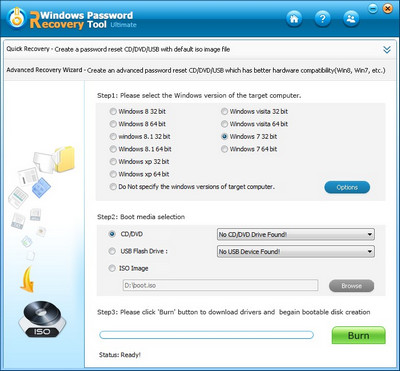Open the No USB Device Found dropdown
The width and height of the screenshot is (400, 371).
click(x=296, y=251)
